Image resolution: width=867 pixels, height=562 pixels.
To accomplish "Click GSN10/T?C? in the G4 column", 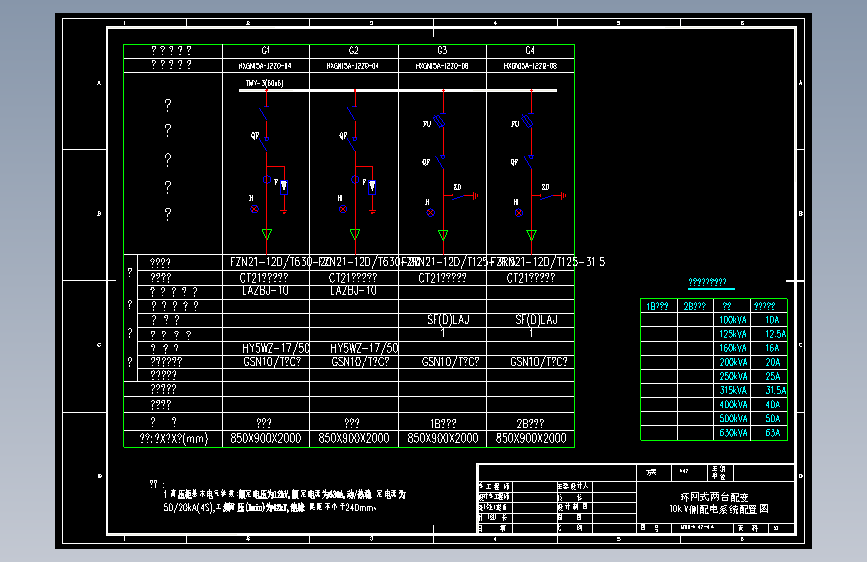I will tap(539, 362).
